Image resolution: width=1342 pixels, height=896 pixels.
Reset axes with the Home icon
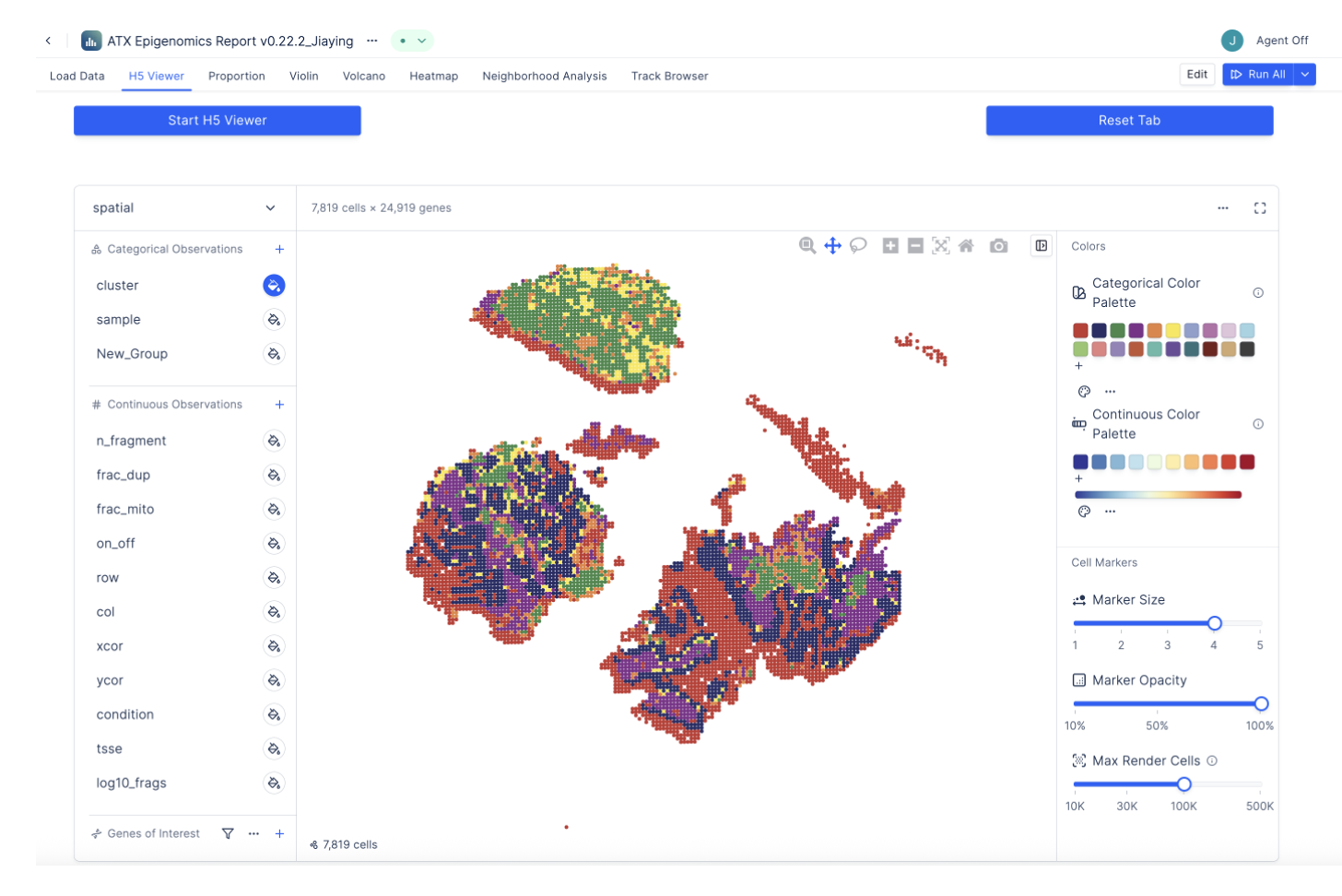(x=966, y=245)
